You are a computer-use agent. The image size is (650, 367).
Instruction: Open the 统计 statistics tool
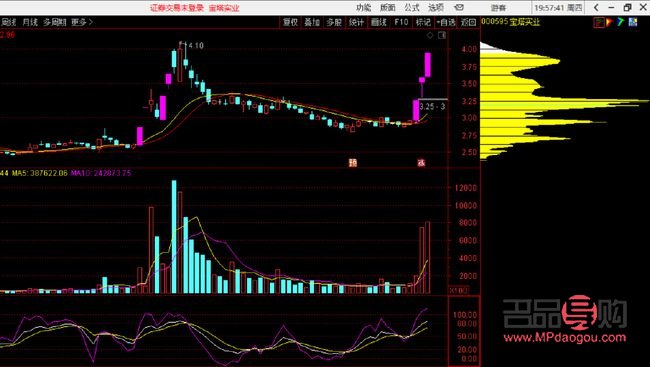pyautogui.click(x=356, y=22)
